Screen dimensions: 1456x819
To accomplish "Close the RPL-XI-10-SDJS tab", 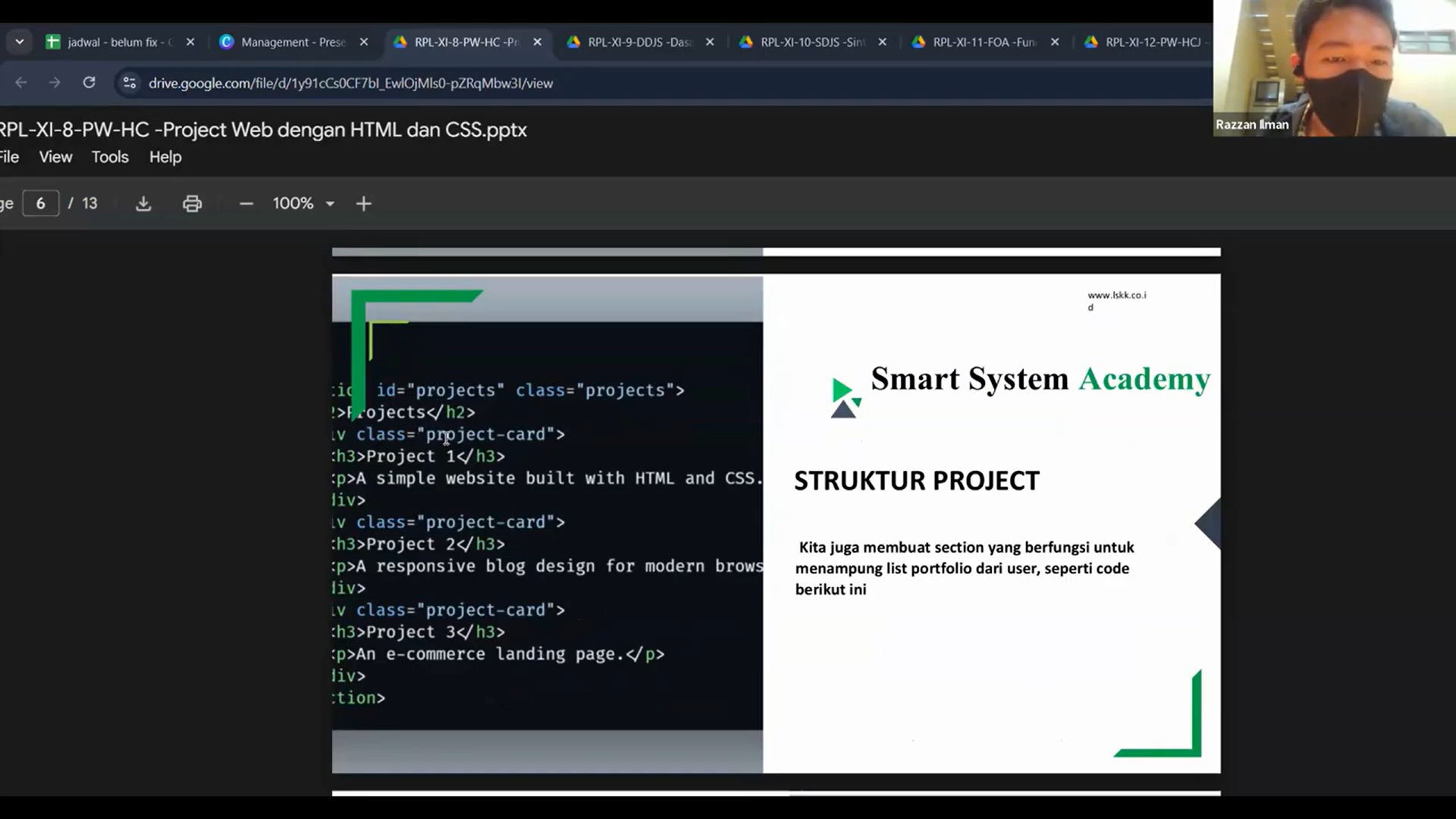I will pos(882,42).
